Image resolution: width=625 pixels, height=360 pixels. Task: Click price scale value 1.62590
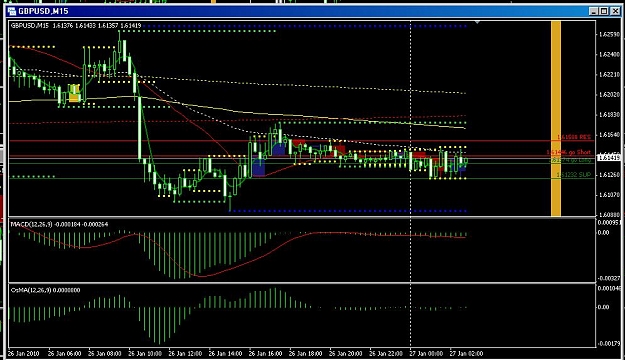pos(609,35)
